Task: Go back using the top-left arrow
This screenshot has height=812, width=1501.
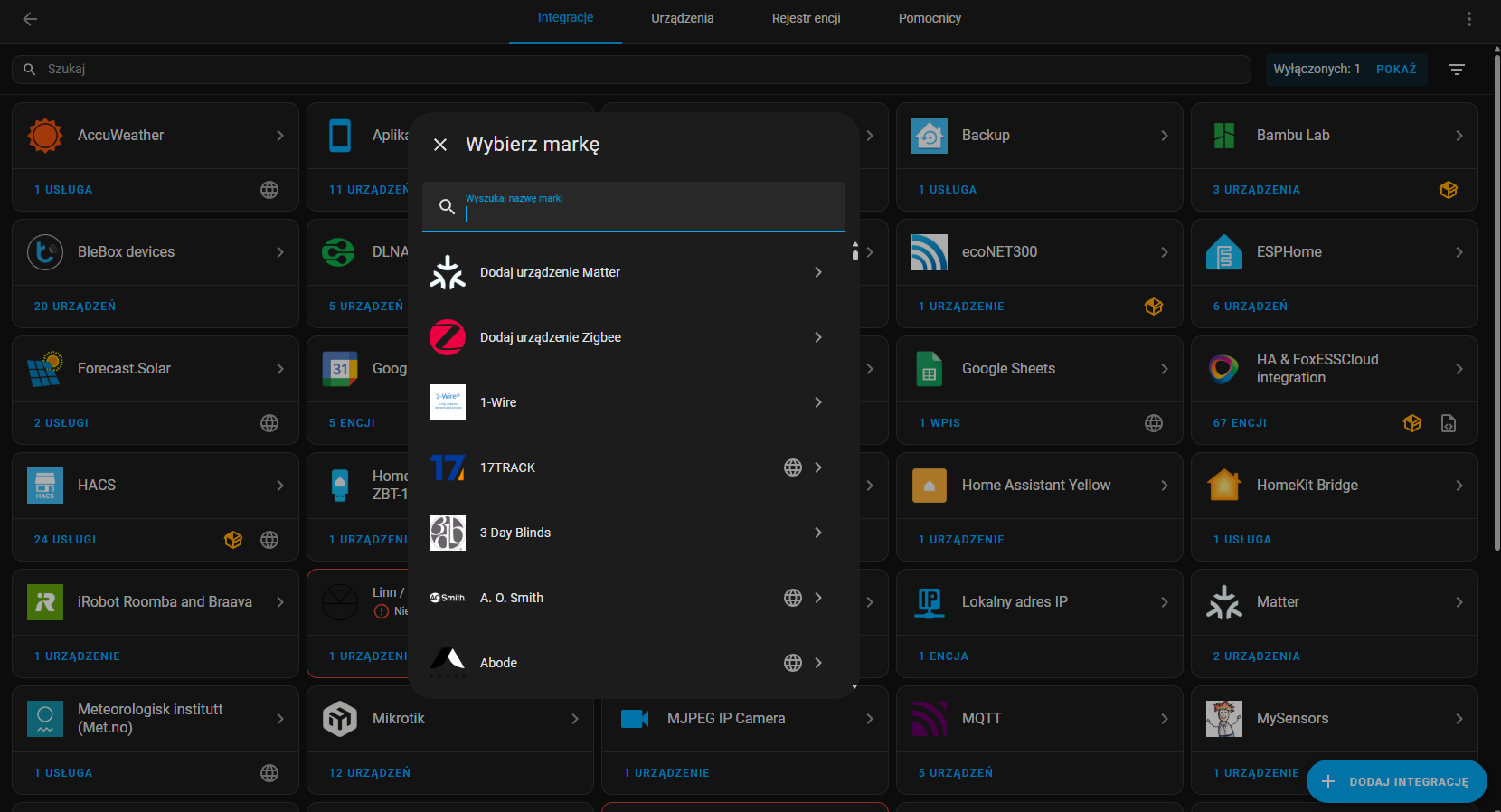Action: tap(30, 19)
